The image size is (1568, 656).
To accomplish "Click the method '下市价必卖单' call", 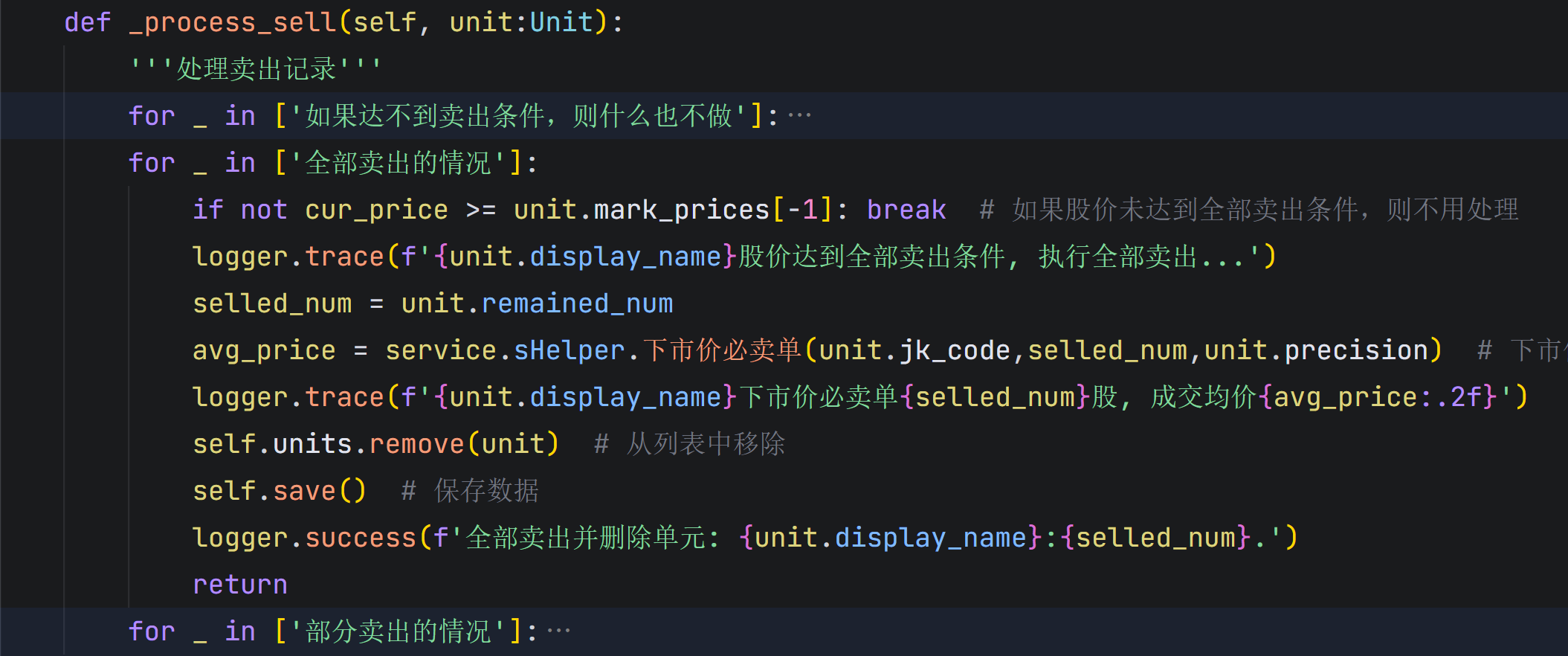I will pos(722,350).
